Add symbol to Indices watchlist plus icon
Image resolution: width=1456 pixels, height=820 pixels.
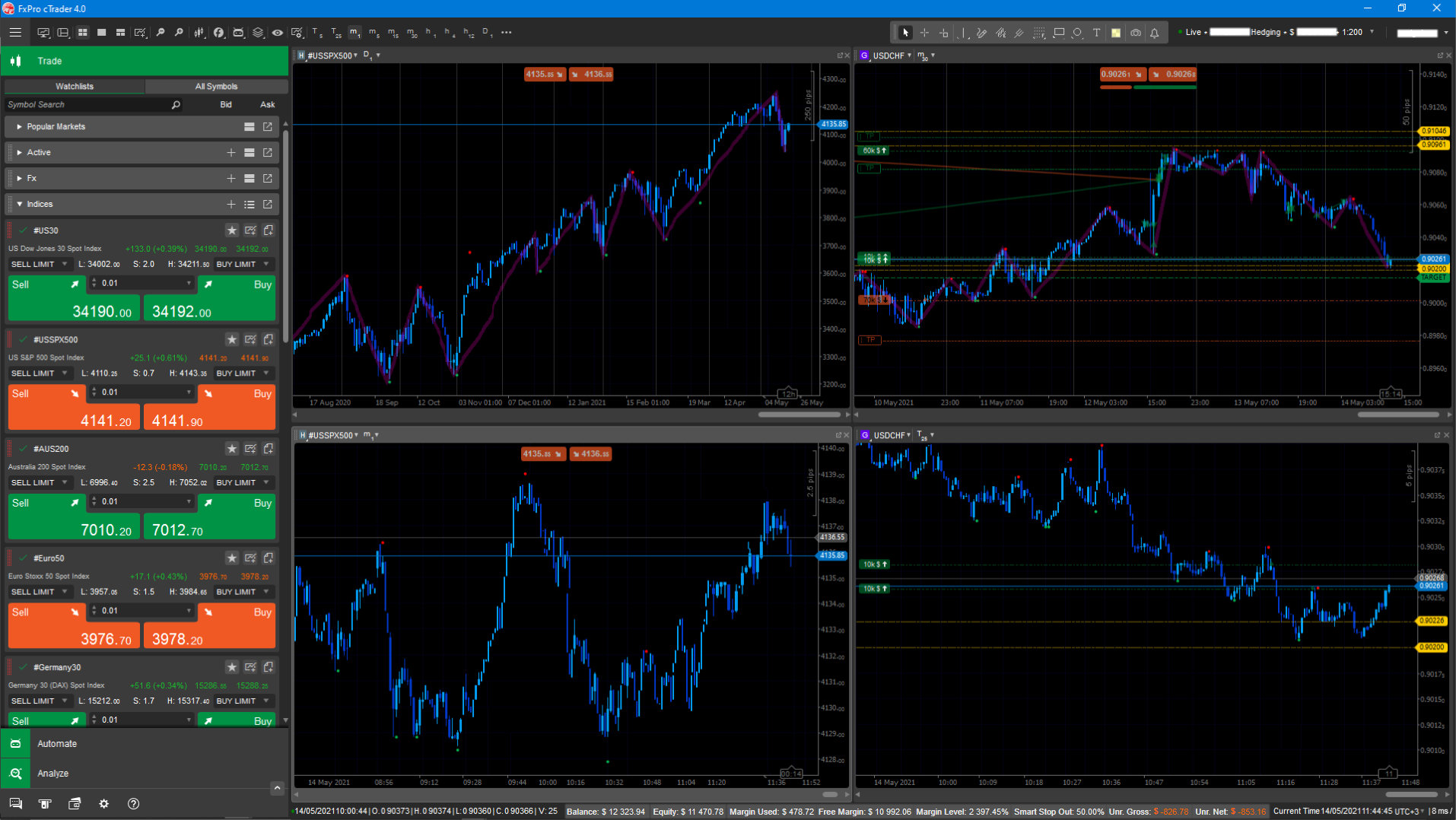[x=231, y=205]
